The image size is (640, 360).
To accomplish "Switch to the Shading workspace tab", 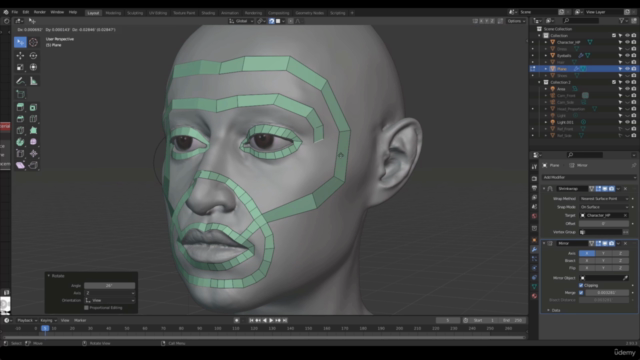I will click(x=208, y=13).
